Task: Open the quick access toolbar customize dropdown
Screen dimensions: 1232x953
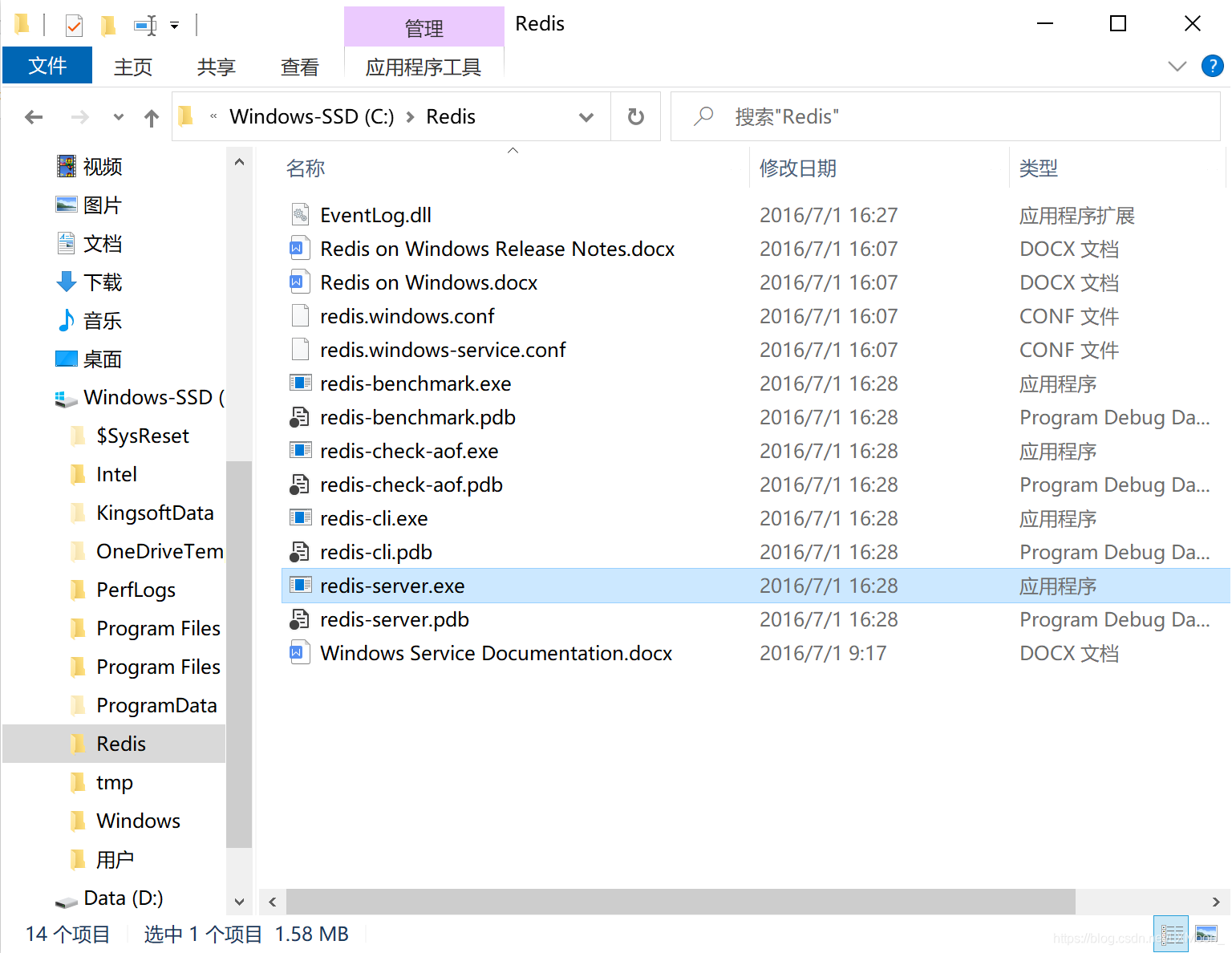Action: point(174,26)
